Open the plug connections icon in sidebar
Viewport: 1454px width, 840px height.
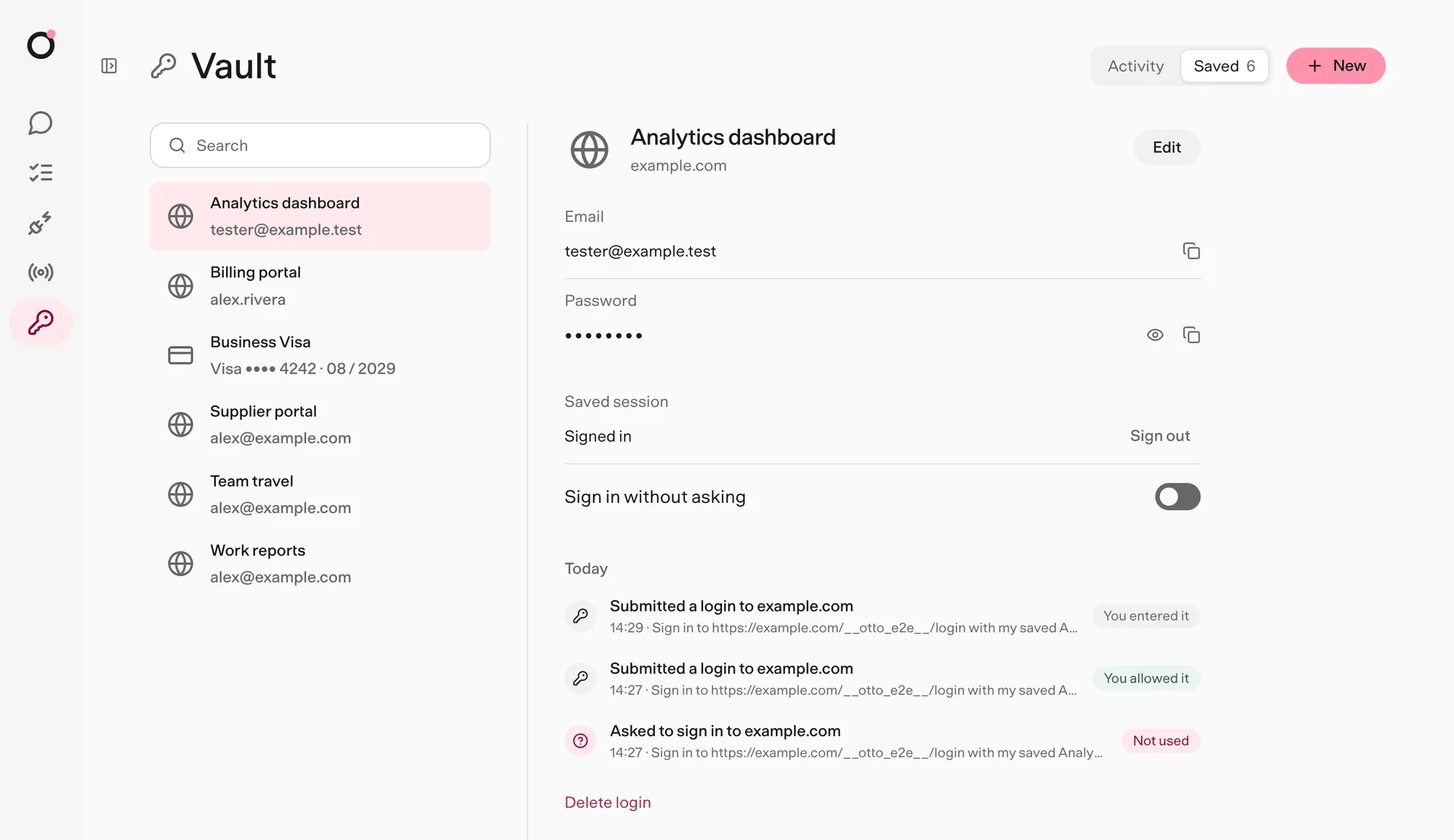point(41,223)
